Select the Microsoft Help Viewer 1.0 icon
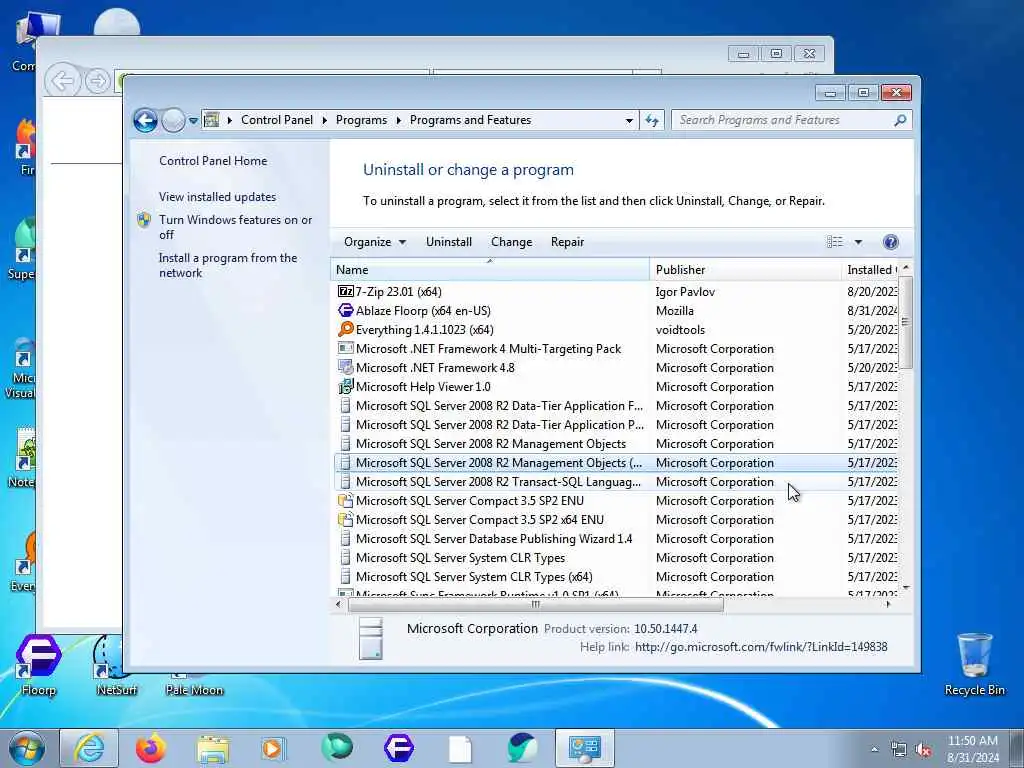 point(345,386)
